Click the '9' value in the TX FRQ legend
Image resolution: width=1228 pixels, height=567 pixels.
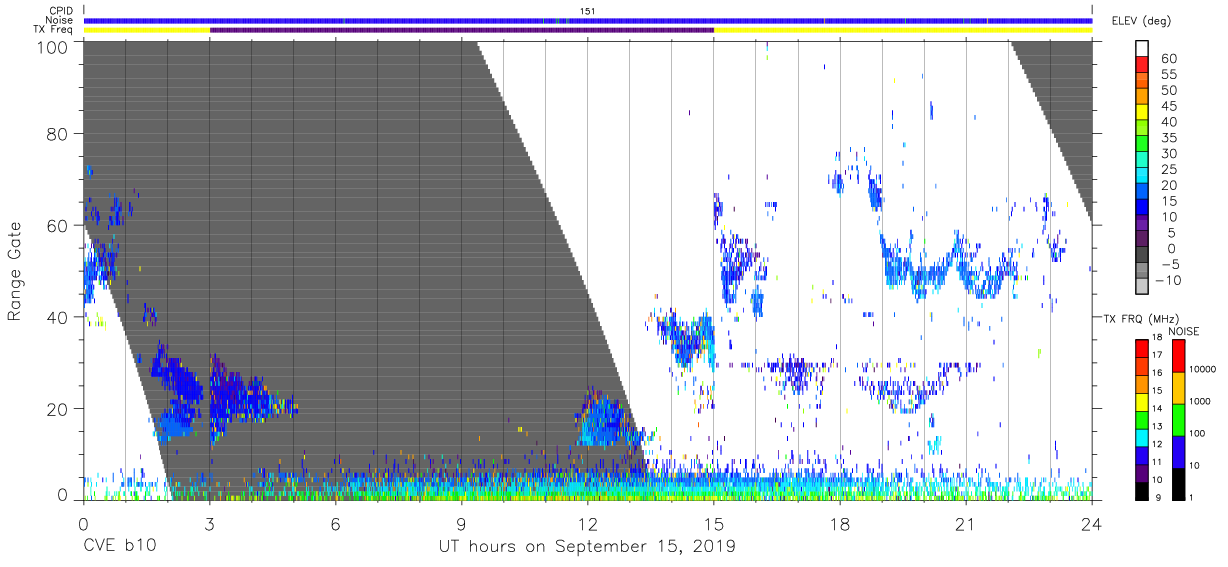coord(1158,498)
